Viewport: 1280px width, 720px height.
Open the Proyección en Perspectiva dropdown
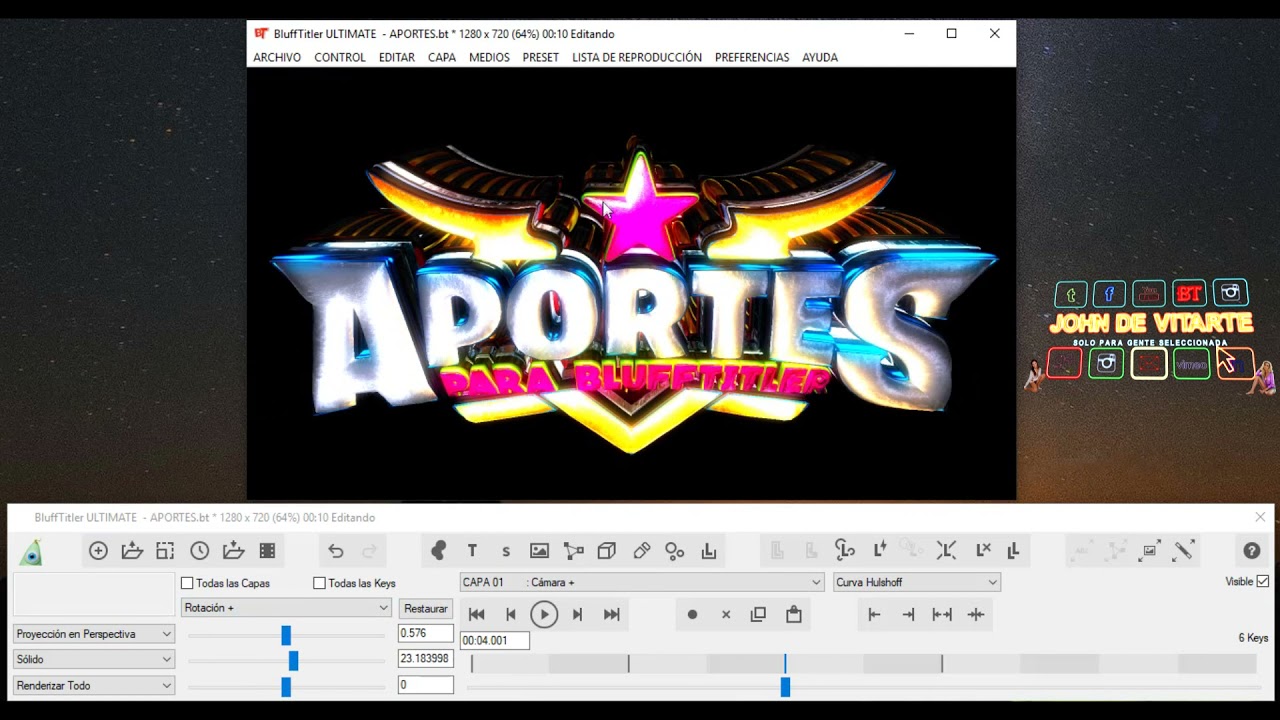pyautogui.click(x=95, y=634)
